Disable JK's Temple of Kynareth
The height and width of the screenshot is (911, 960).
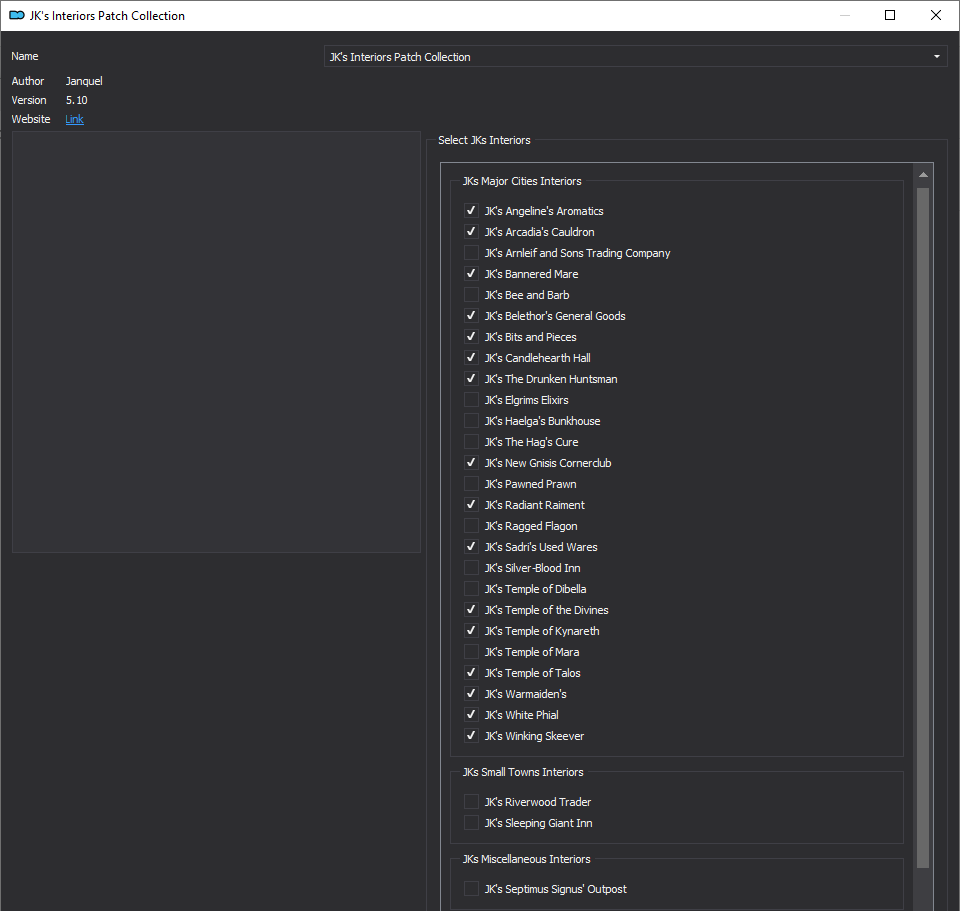point(471,631)
